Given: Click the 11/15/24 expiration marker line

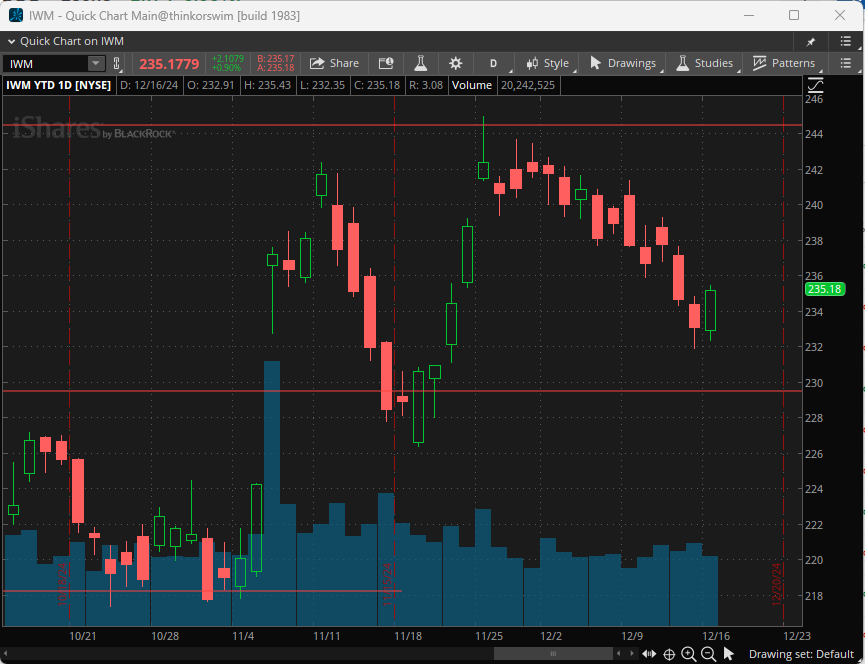Looking at the screenshot, I should coord(394,361).
